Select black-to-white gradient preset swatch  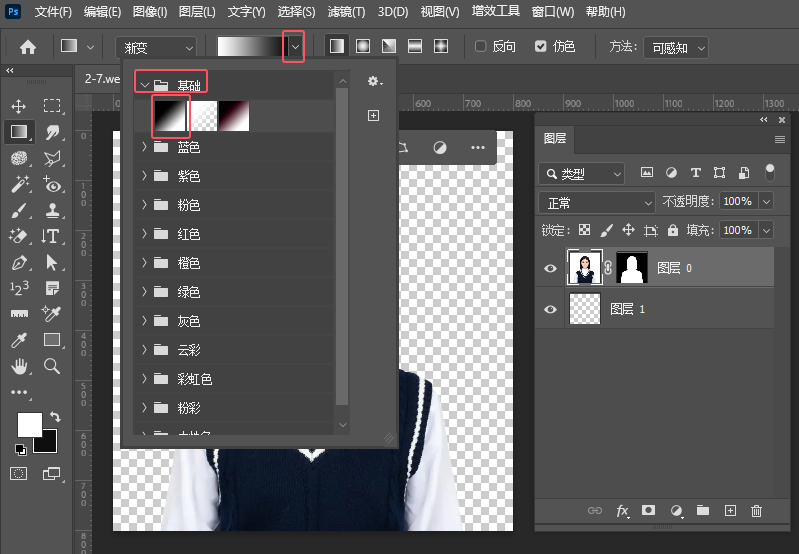tap(170, 116)
